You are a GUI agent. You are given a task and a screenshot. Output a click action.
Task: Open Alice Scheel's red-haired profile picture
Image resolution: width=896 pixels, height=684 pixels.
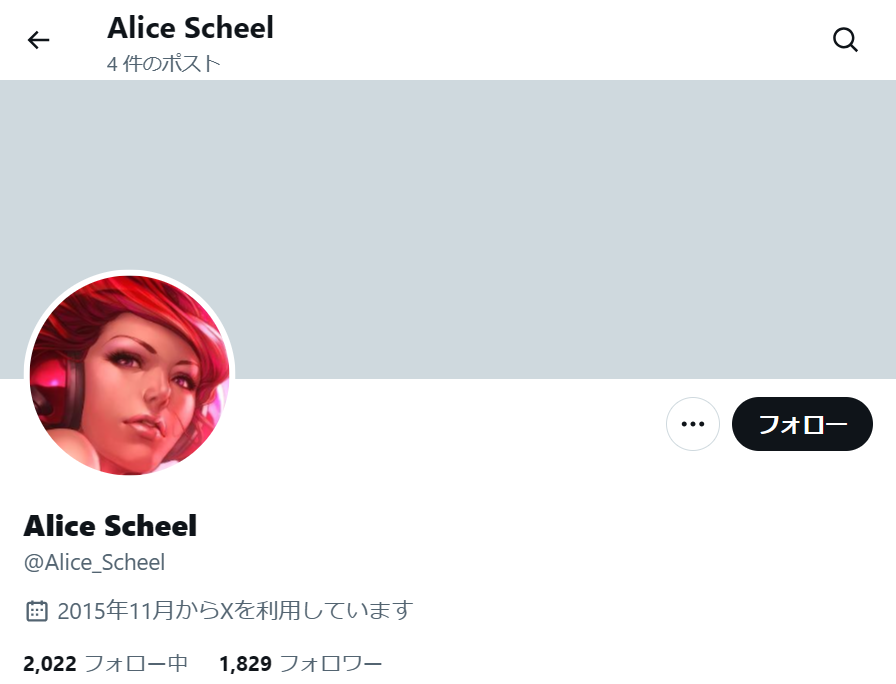click(x=130, y=375)
